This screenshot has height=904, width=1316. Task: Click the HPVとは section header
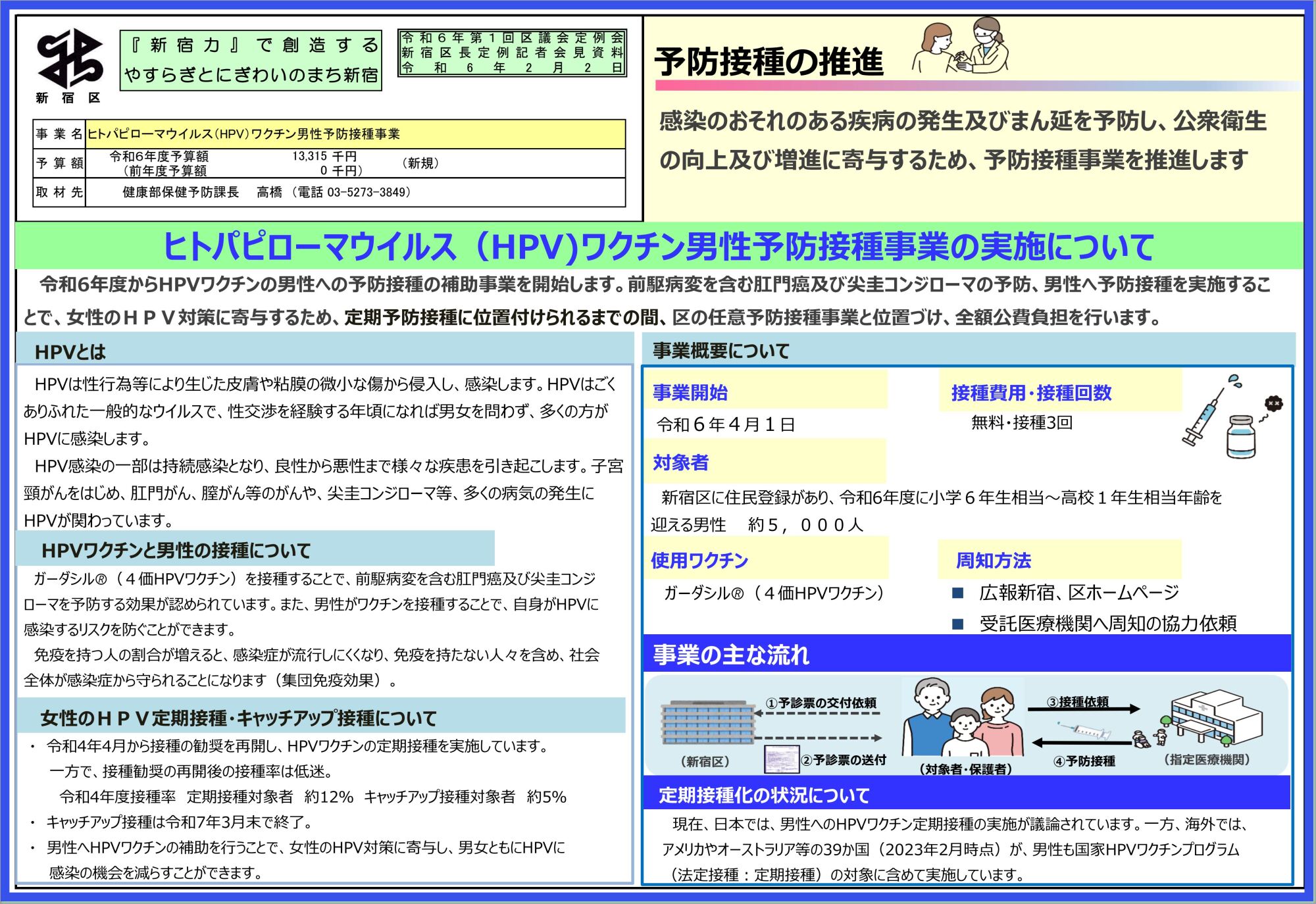click(70, 352)
